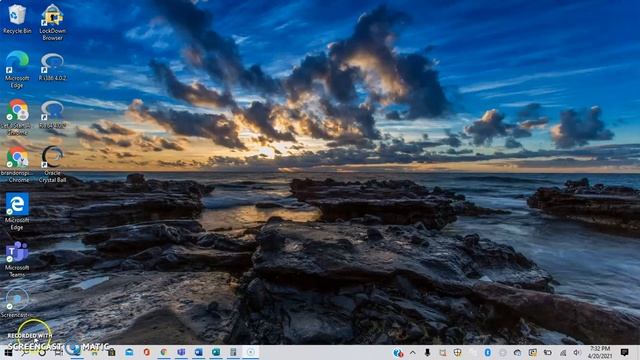The width and height of the screenshot is (640, 360).
Task: Select the Screencast desktop shortcut
Action: [x=16, y=303]
